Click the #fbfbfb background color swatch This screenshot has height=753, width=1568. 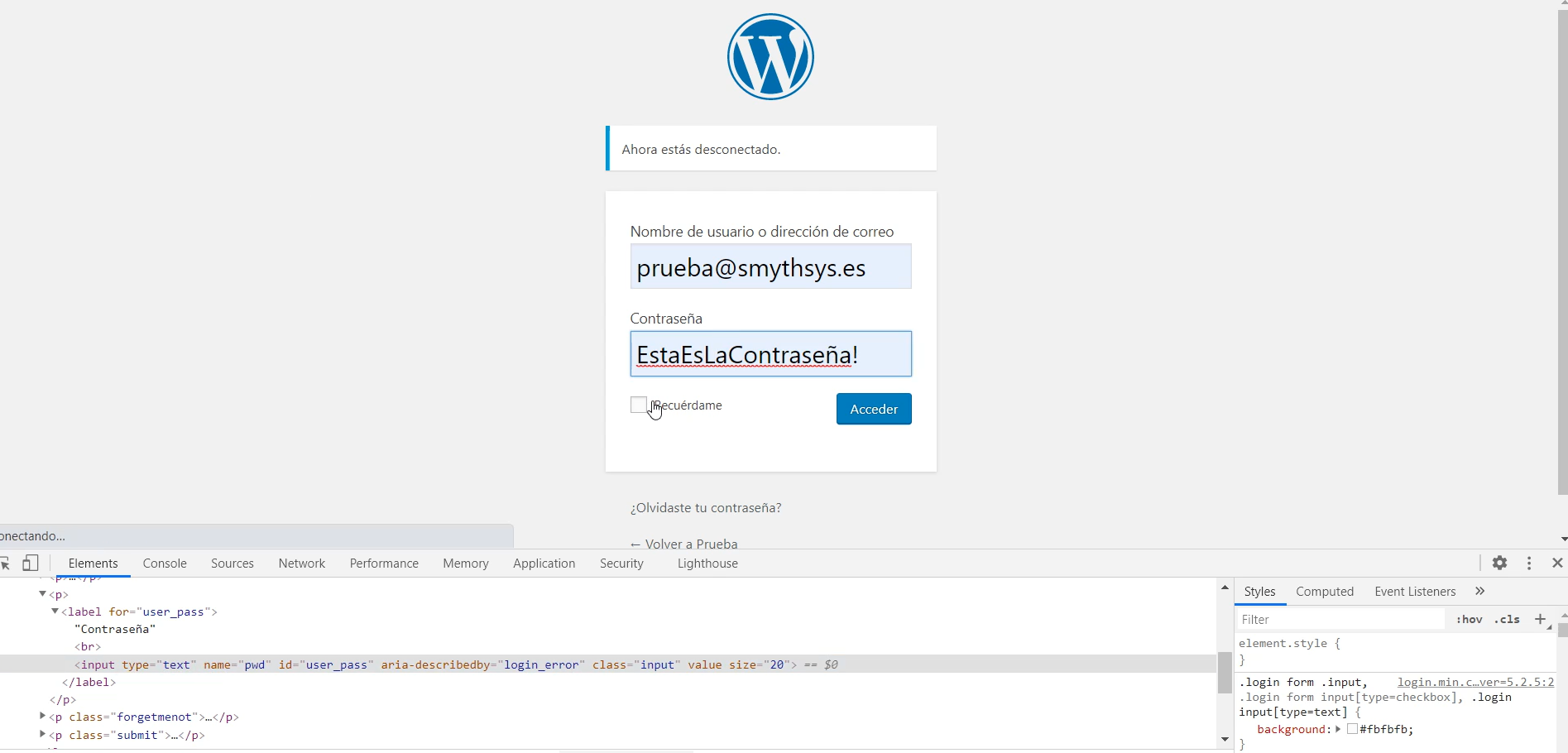1352,729
